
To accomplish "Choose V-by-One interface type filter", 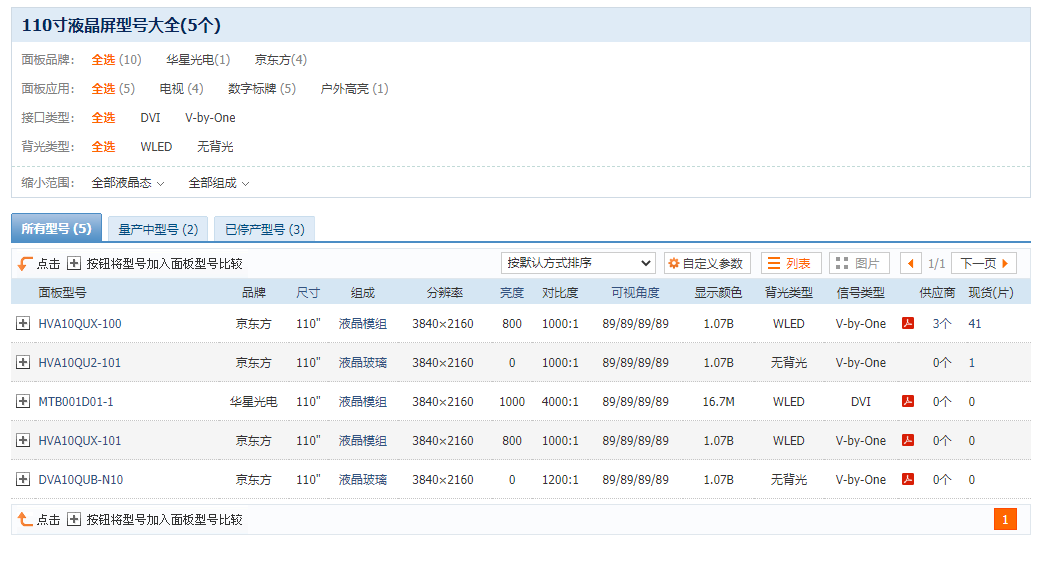I will coord(210,118).
